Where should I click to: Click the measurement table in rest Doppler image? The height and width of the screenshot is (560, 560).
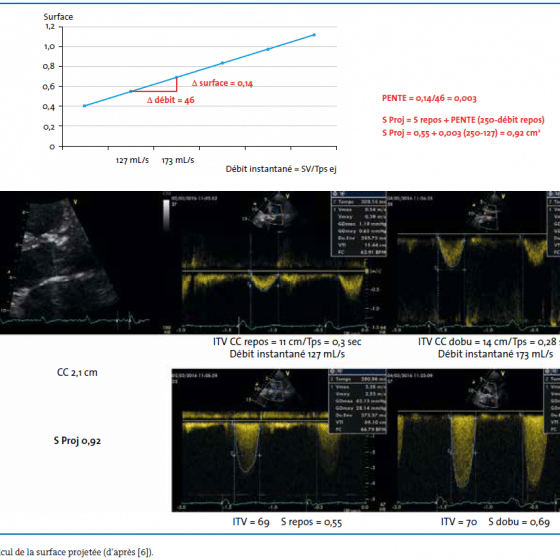359,224
